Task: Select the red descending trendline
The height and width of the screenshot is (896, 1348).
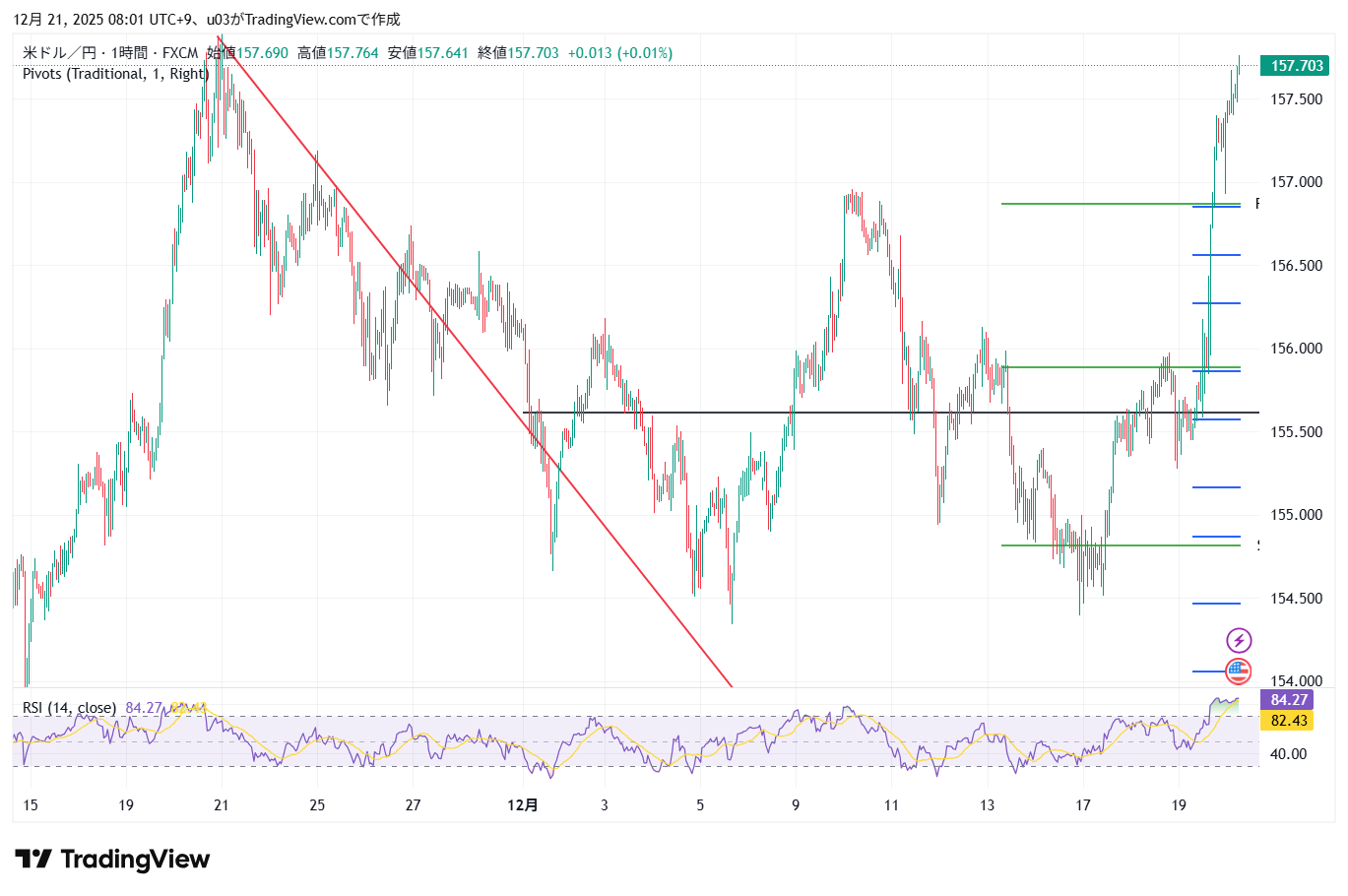Action: click(473, 361)
